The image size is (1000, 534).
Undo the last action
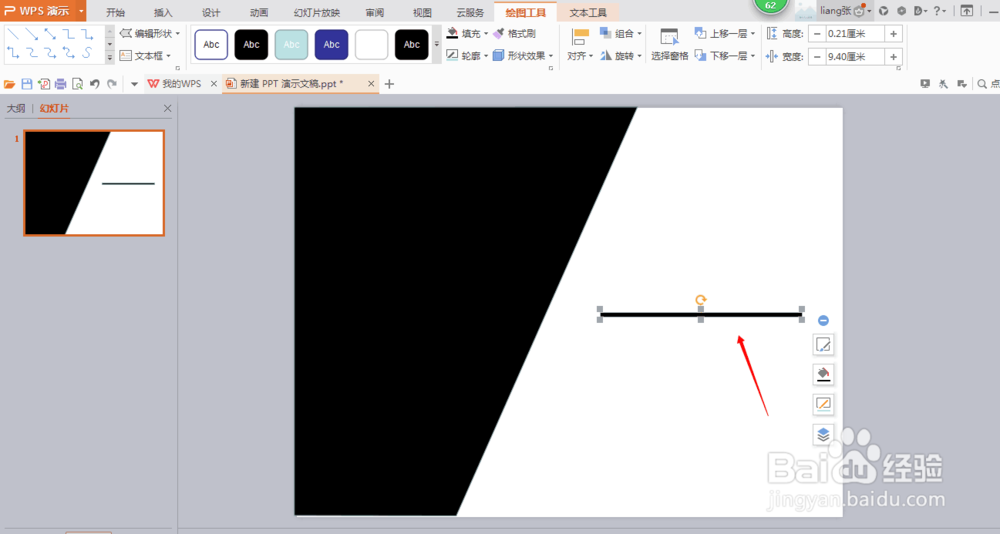(x=94, y=84)
